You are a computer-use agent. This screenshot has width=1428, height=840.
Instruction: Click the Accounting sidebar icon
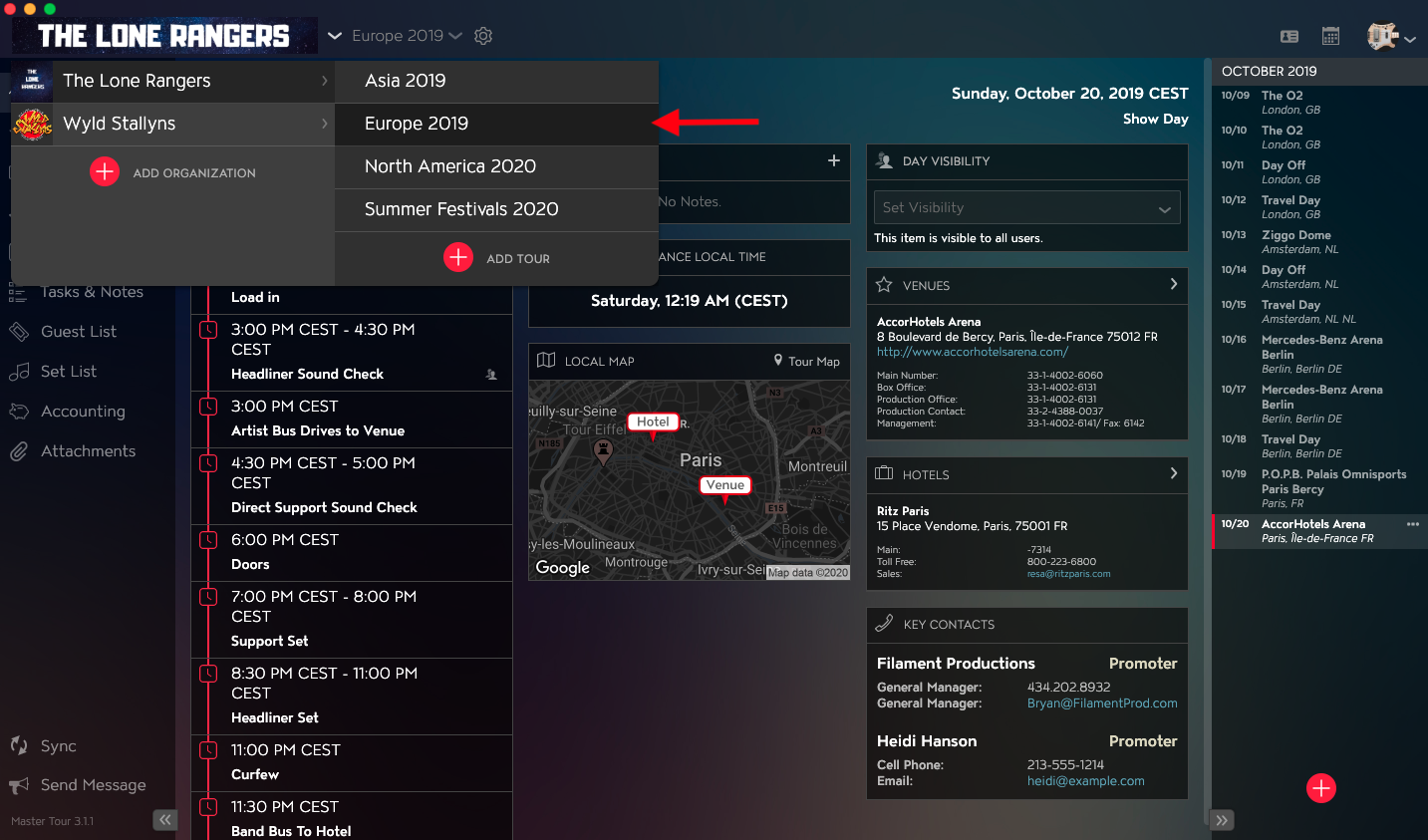(x=19, y=412)
